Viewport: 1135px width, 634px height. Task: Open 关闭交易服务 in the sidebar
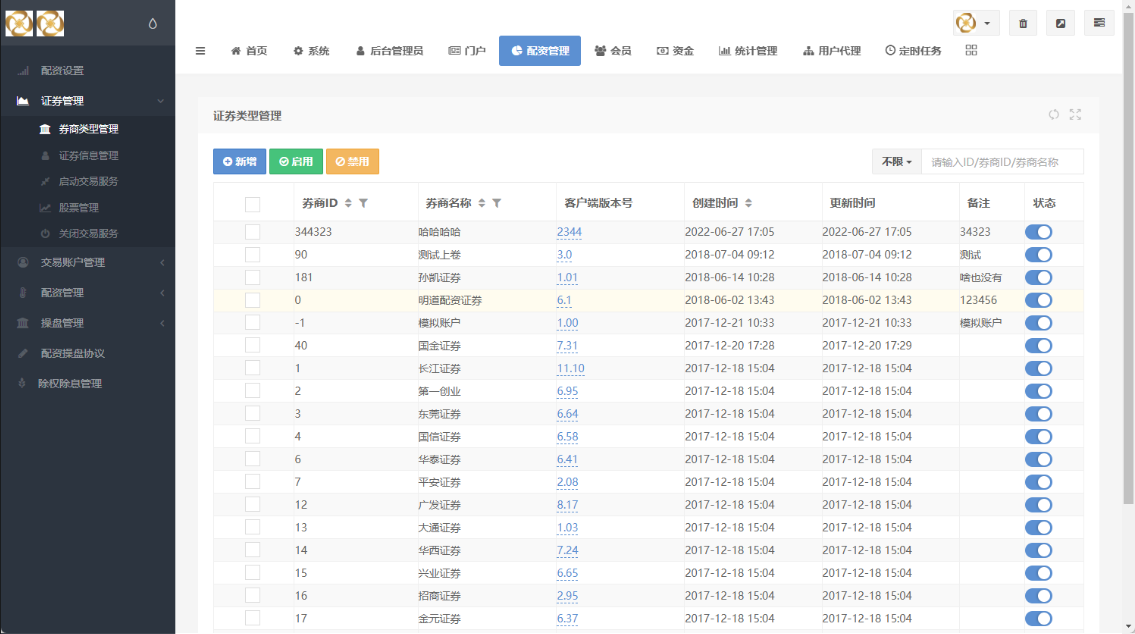click(88, 233)
